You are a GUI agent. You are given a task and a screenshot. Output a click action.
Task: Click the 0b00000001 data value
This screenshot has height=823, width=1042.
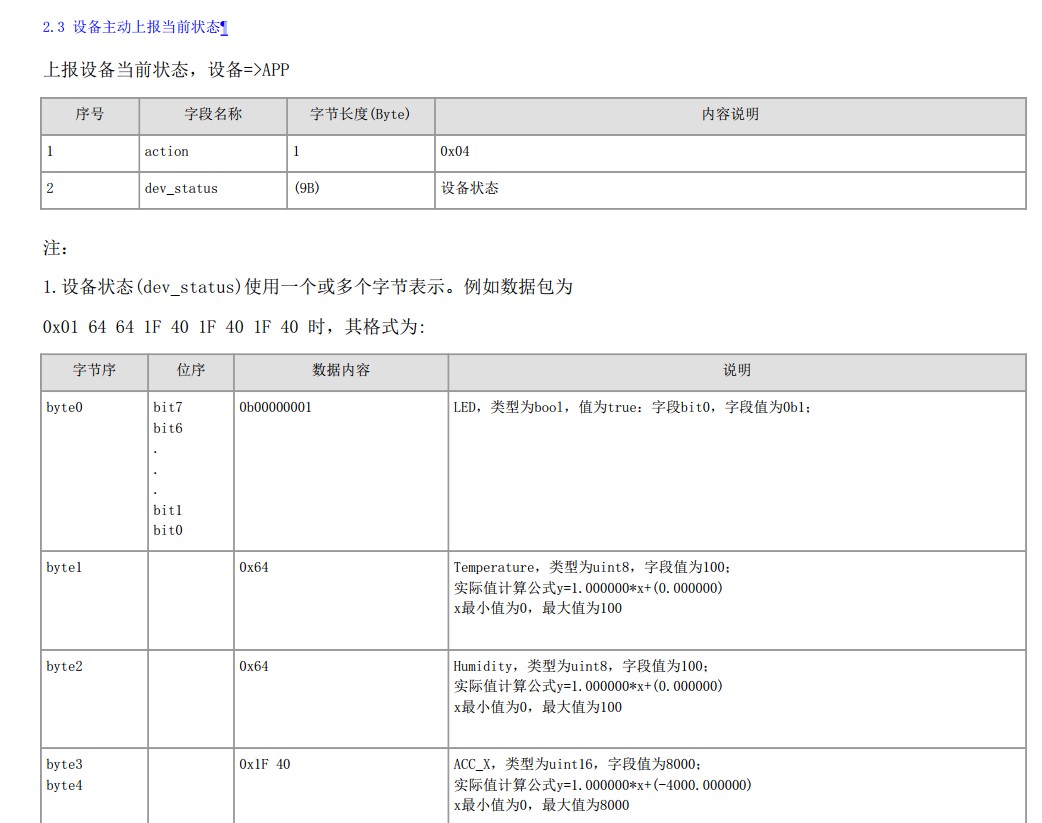[275, 407]
